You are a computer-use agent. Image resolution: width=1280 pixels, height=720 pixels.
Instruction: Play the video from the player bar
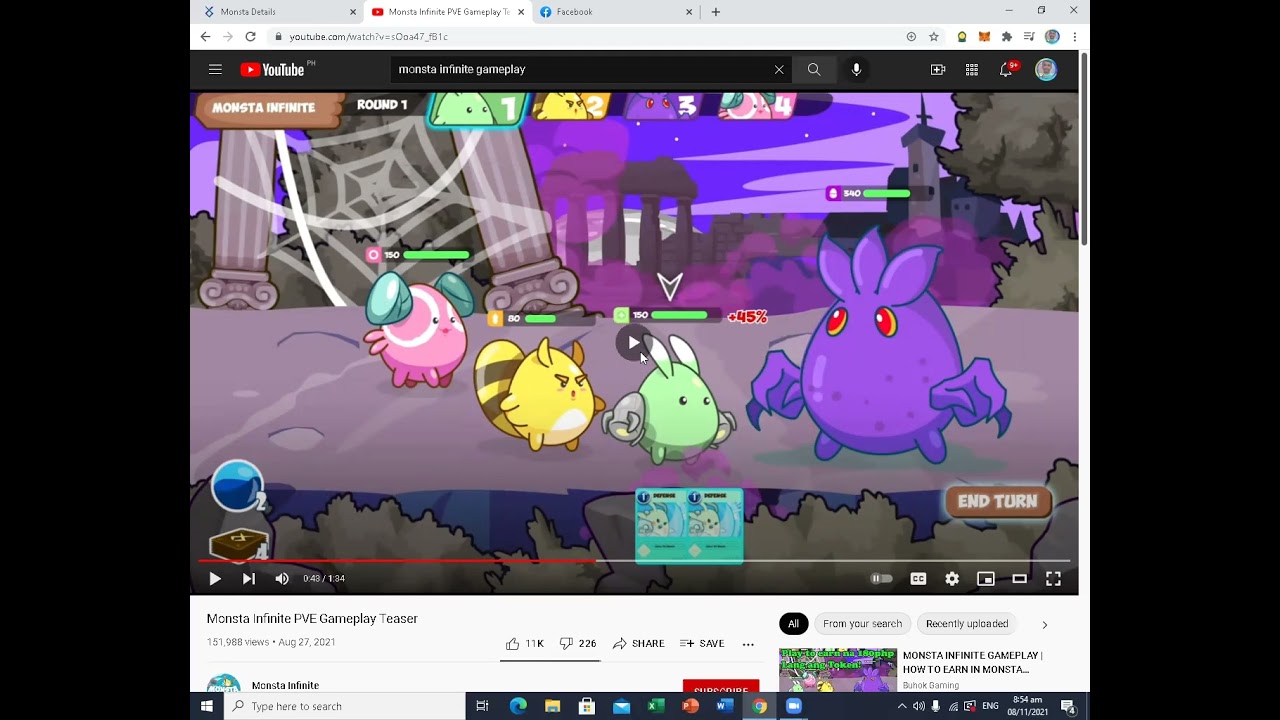click(215, 578)
